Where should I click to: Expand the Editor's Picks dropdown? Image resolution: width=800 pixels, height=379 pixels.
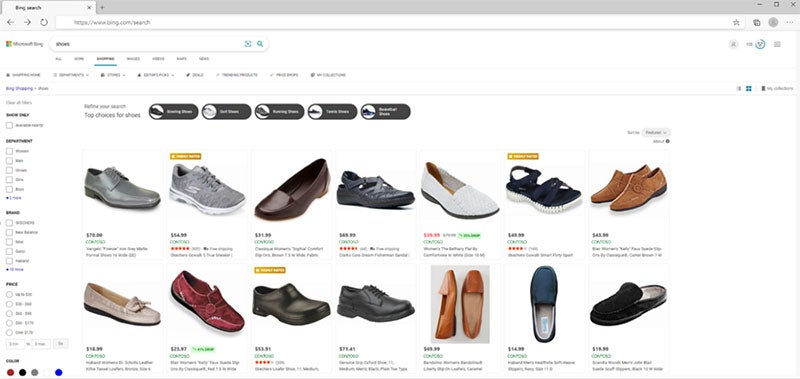pos(156,75)
